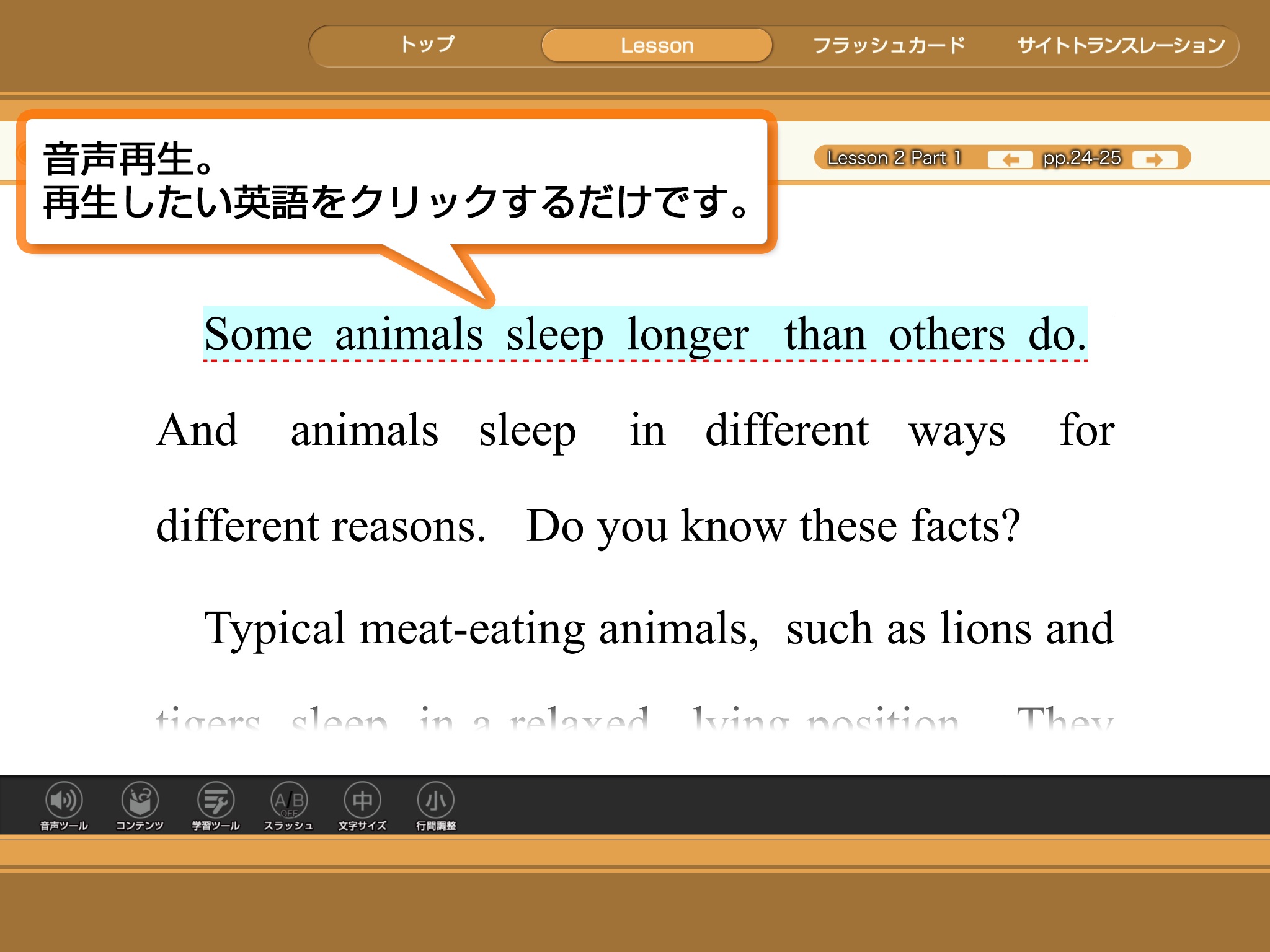The width and height of the screenshot is (1270, 952).
Task: Select the Lesson tab
Action: pyautogui.click(x=657, y=45)
